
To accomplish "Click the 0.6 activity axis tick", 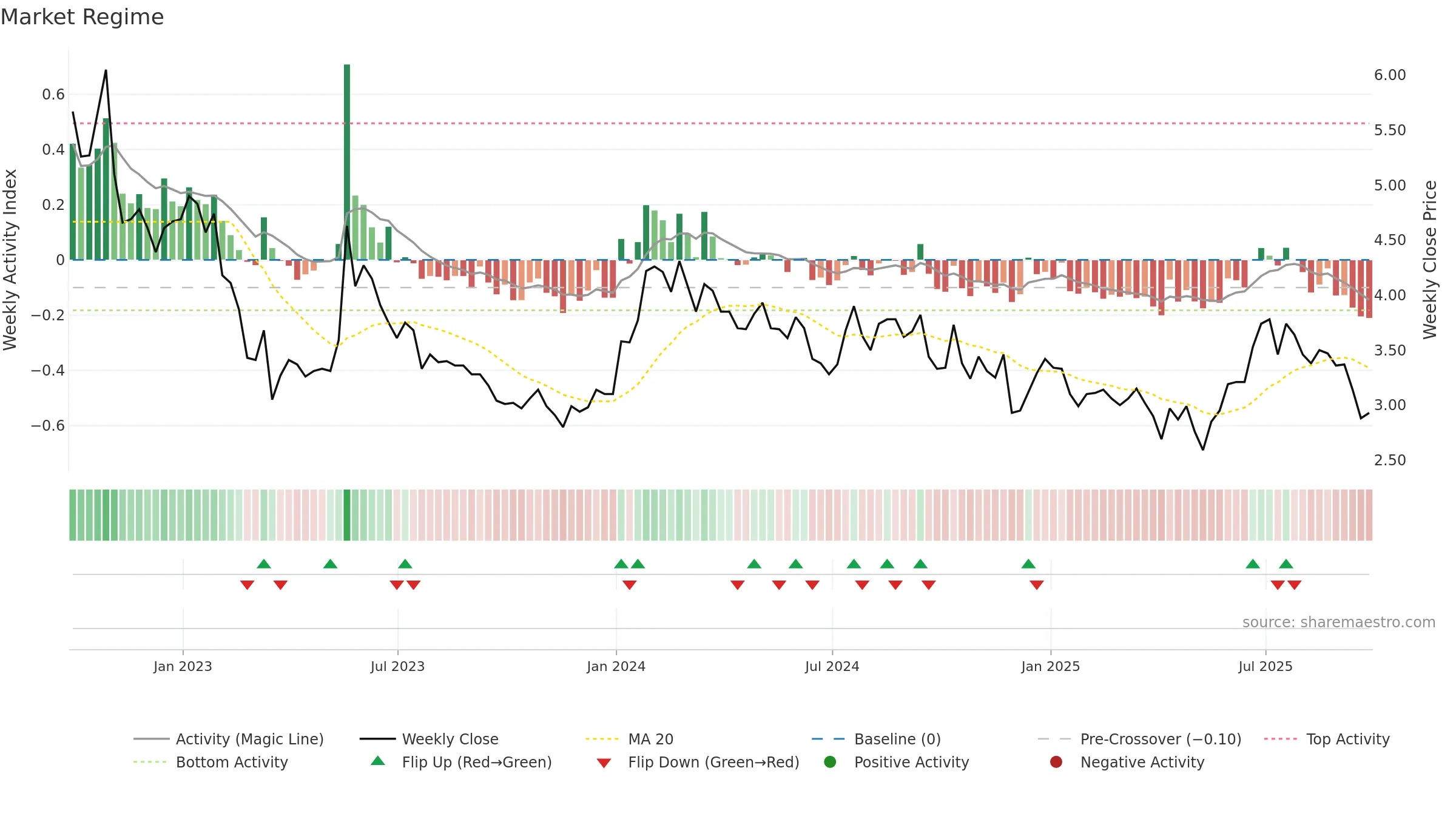I will coord(53,95).
